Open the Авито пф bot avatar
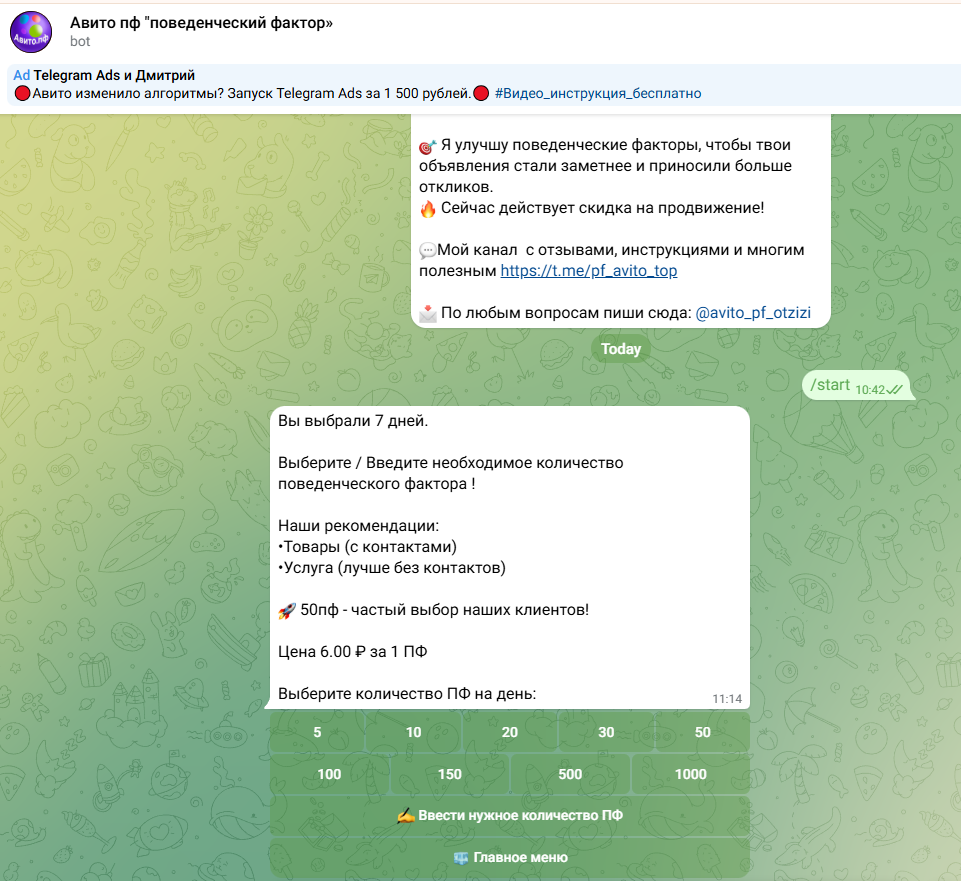This screenshot has width=961, height=881. (31, 31)
